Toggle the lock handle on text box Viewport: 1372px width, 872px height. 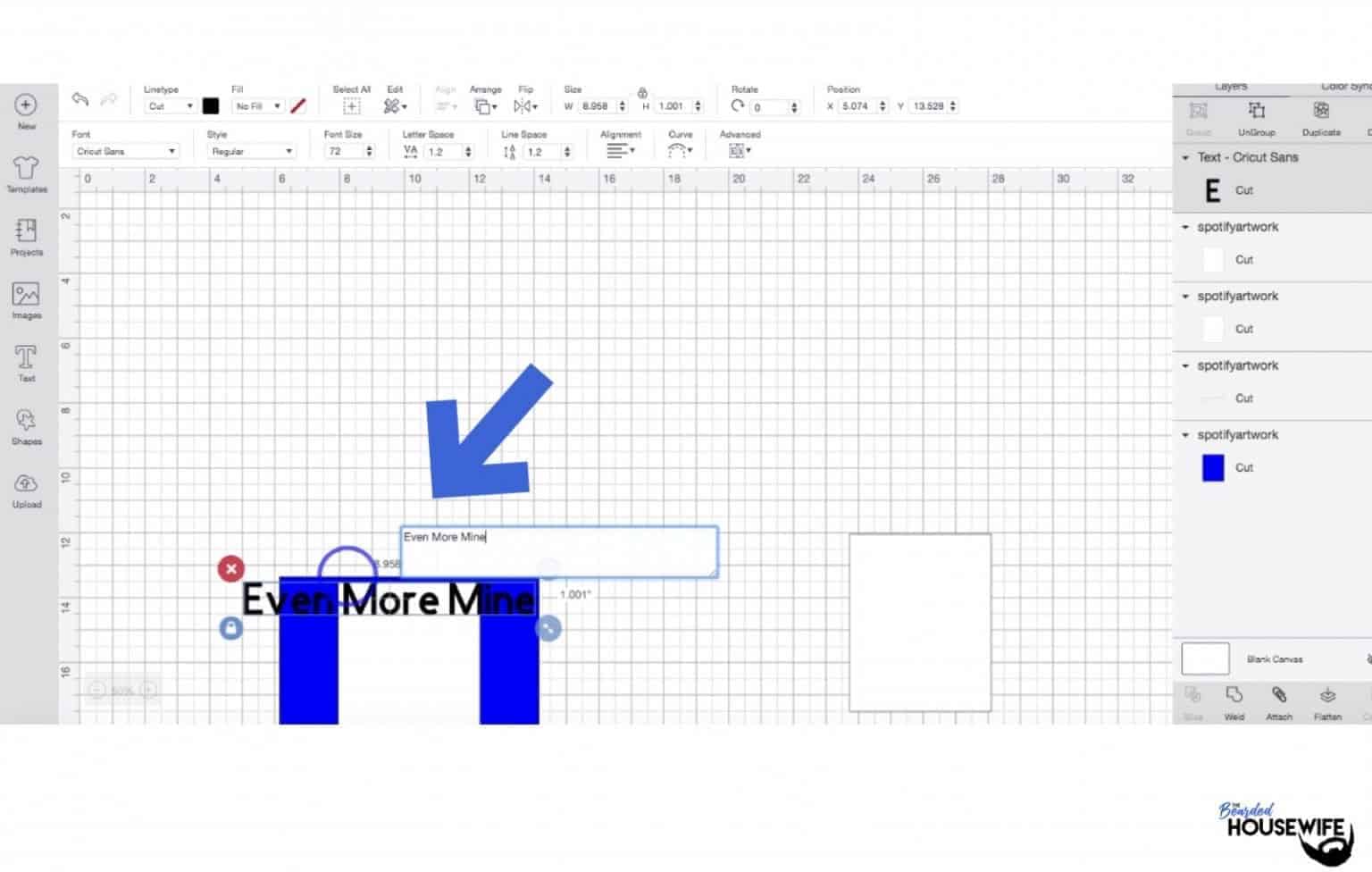click(x=230, y=628)
